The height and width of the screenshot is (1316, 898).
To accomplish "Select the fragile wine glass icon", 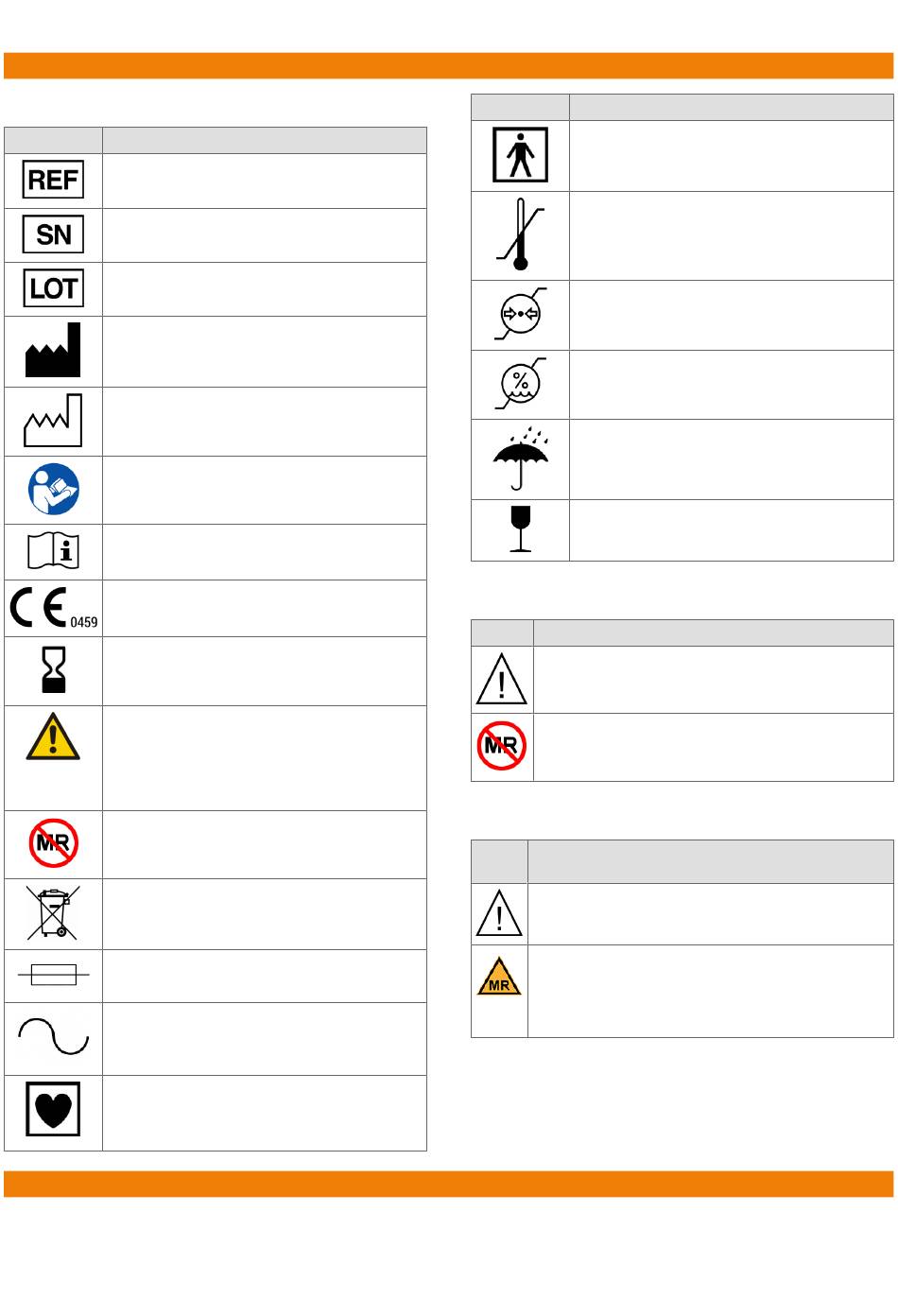I will [x=520, y=529].
